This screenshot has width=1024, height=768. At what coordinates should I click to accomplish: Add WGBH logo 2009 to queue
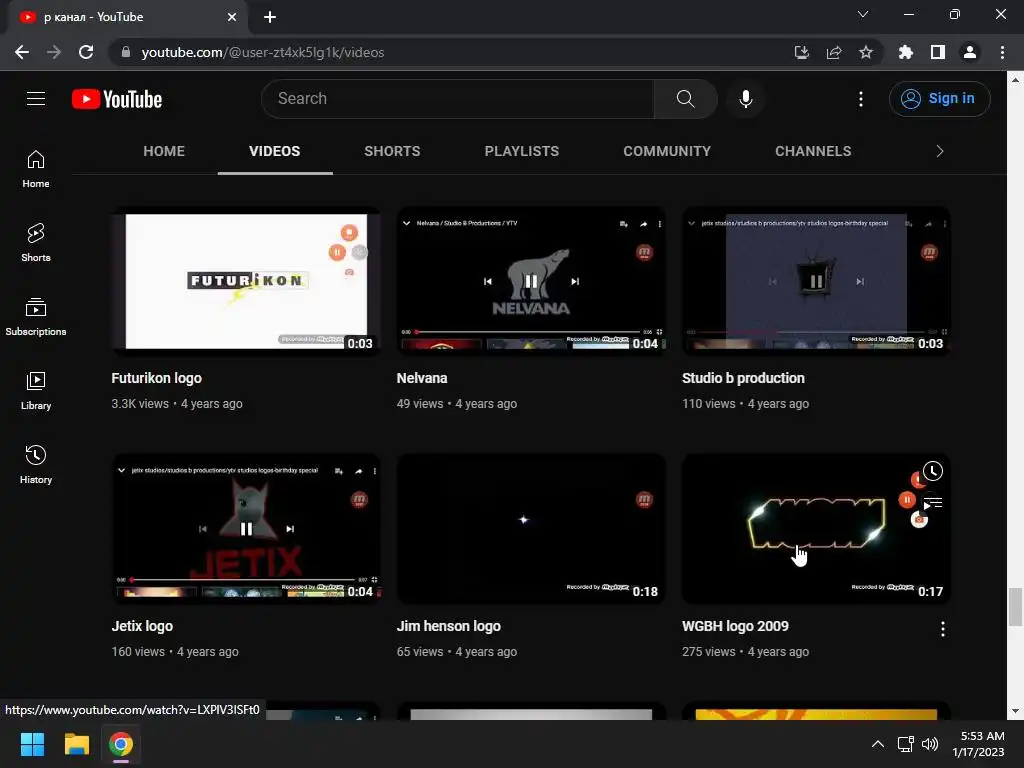tap(933, 502)
